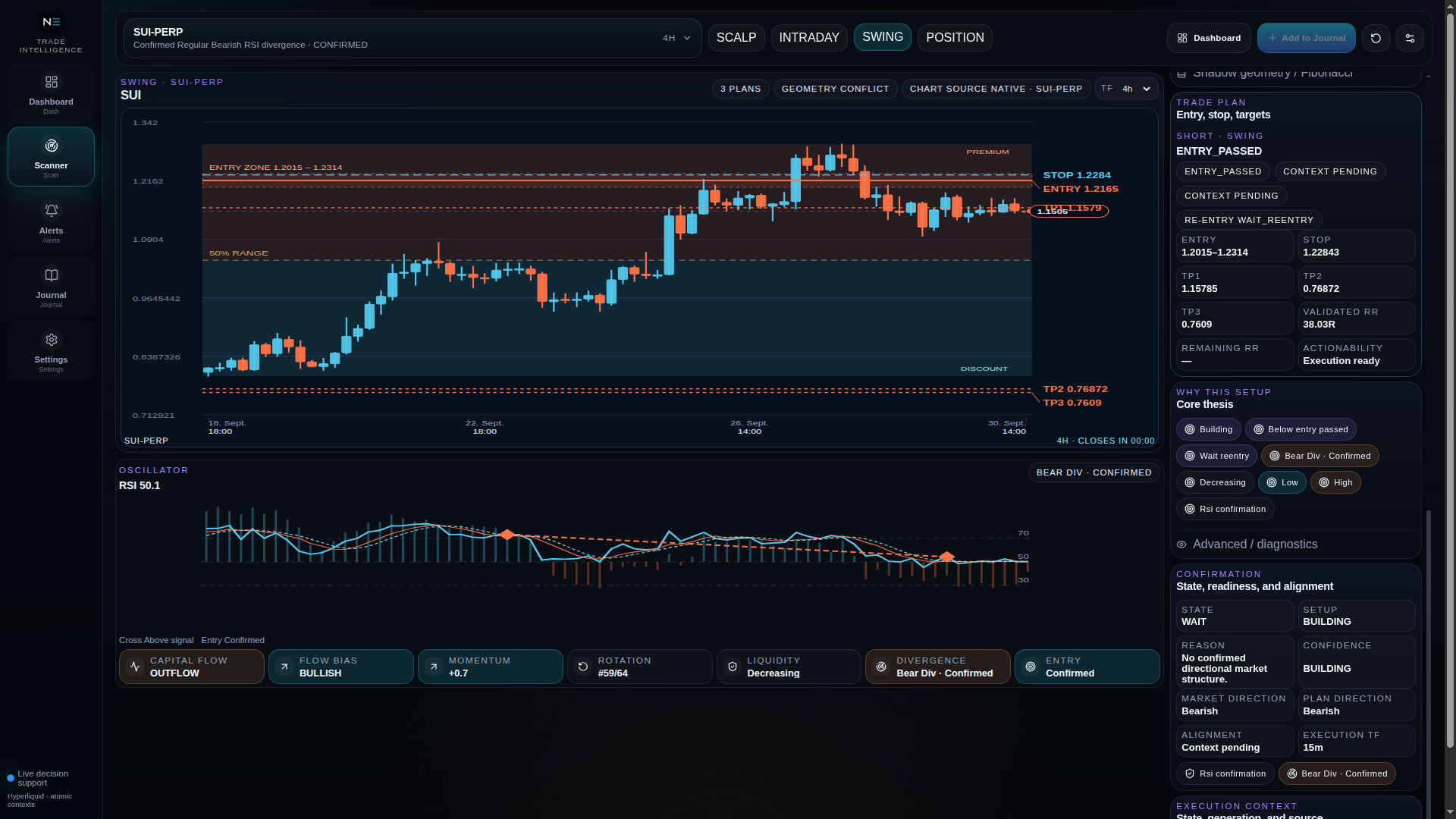Expand the Shadow geometry / Fibonacci section

[x=1295, y=75]
